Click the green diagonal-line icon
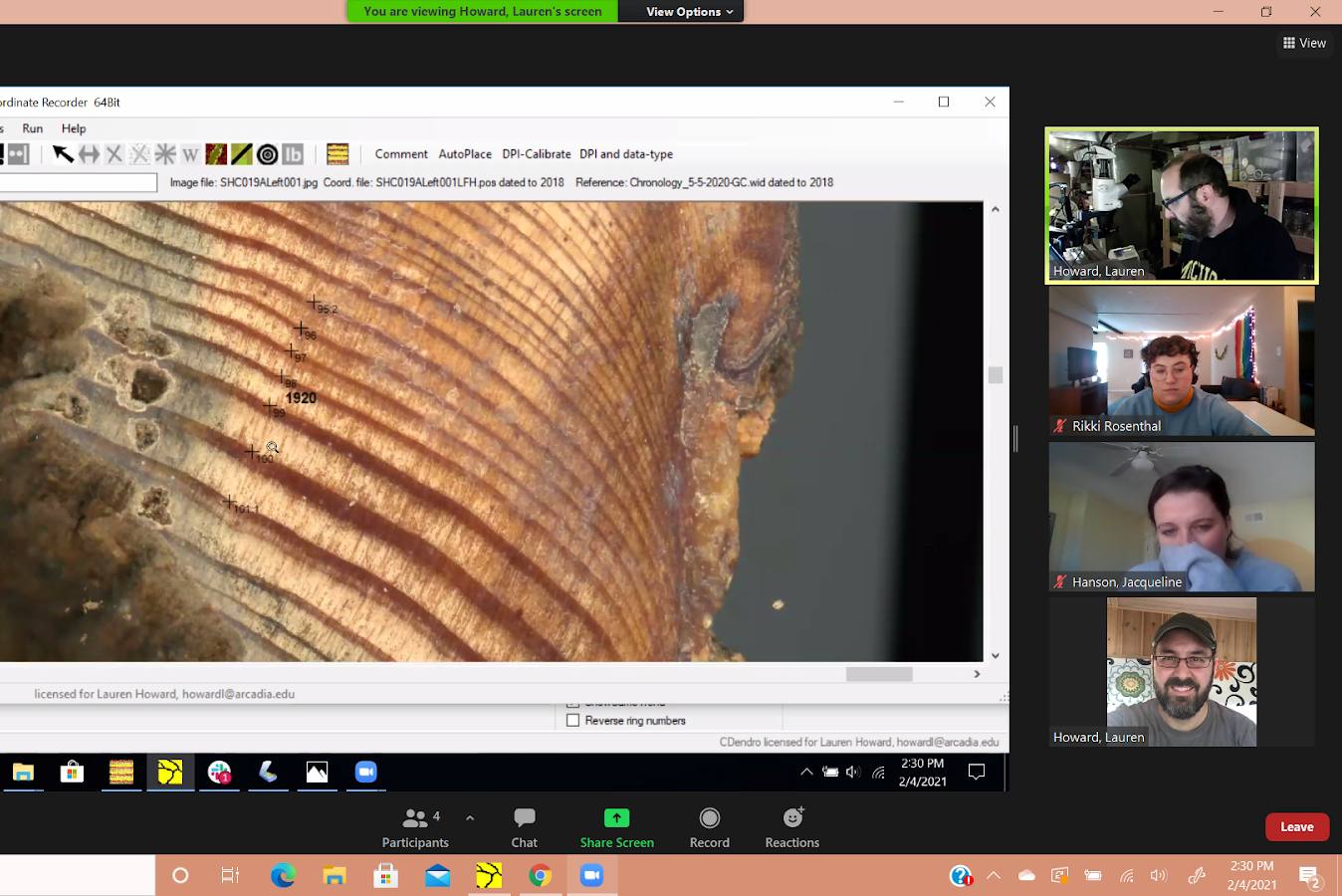This screenshot has height=896, width=1342. [241, 154]
